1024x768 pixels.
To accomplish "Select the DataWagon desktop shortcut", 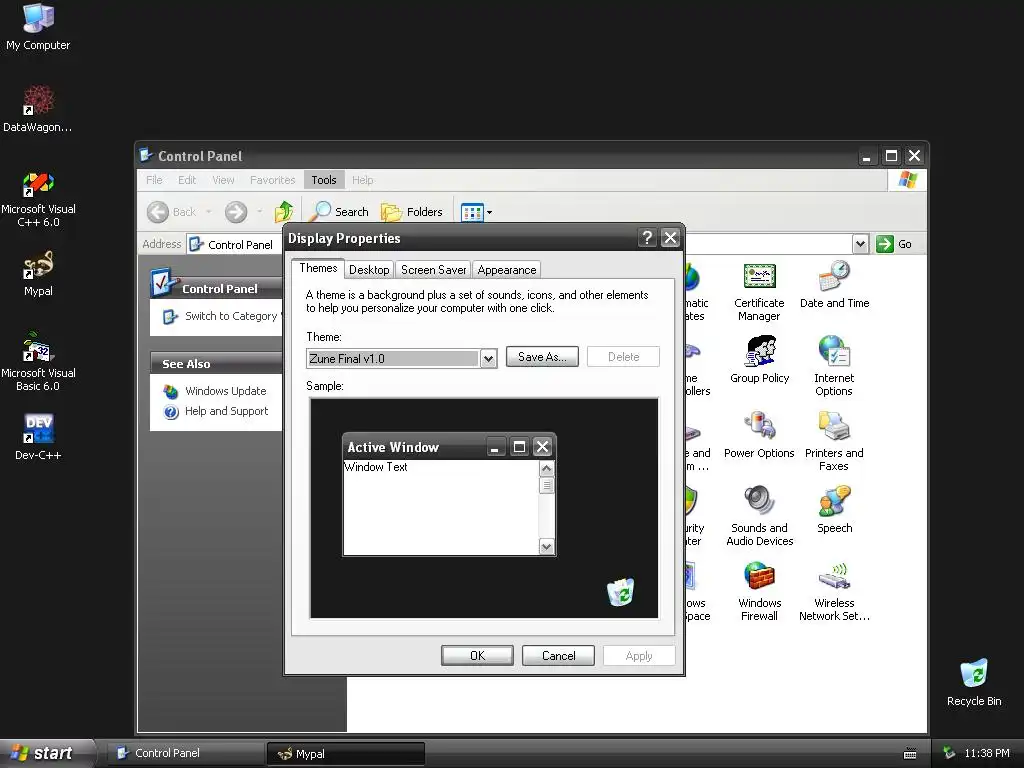I will pyautogui.click(x=38, y=108).
